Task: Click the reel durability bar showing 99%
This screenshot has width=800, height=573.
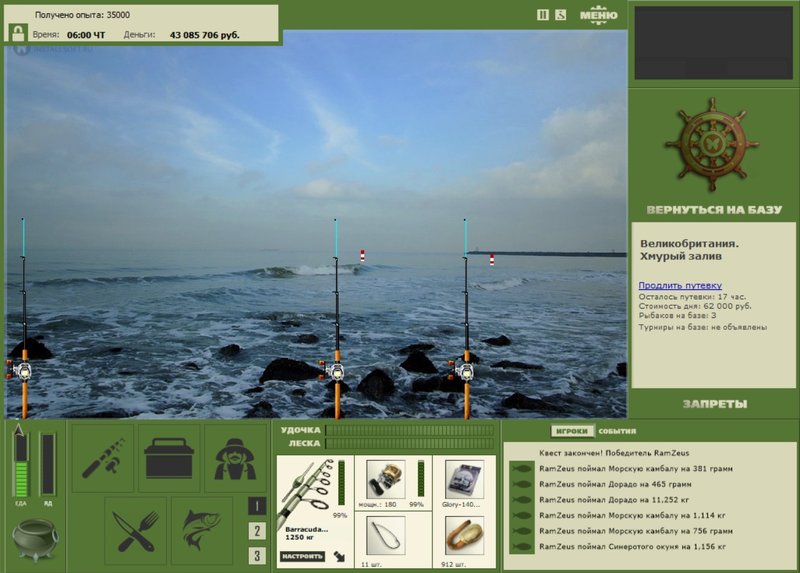Action: tap(421, 478)
